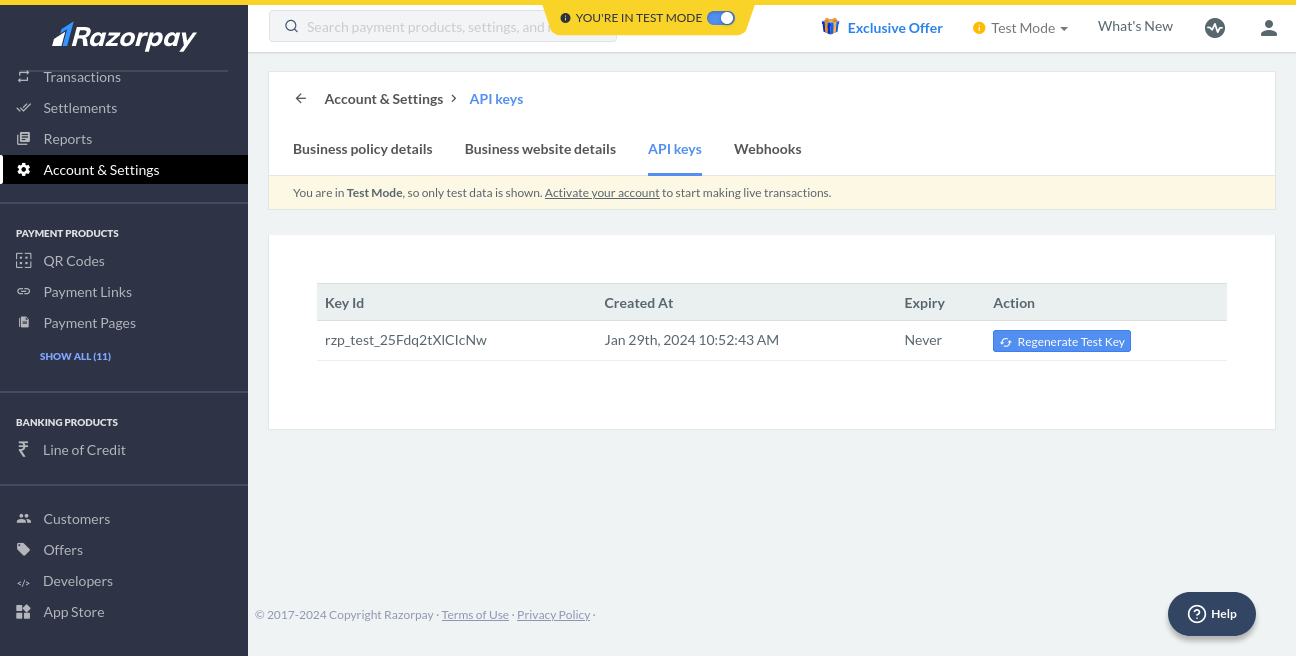Expand SHOW ALL payment products
Screen dimensions: 1296x656
point(75,355)
